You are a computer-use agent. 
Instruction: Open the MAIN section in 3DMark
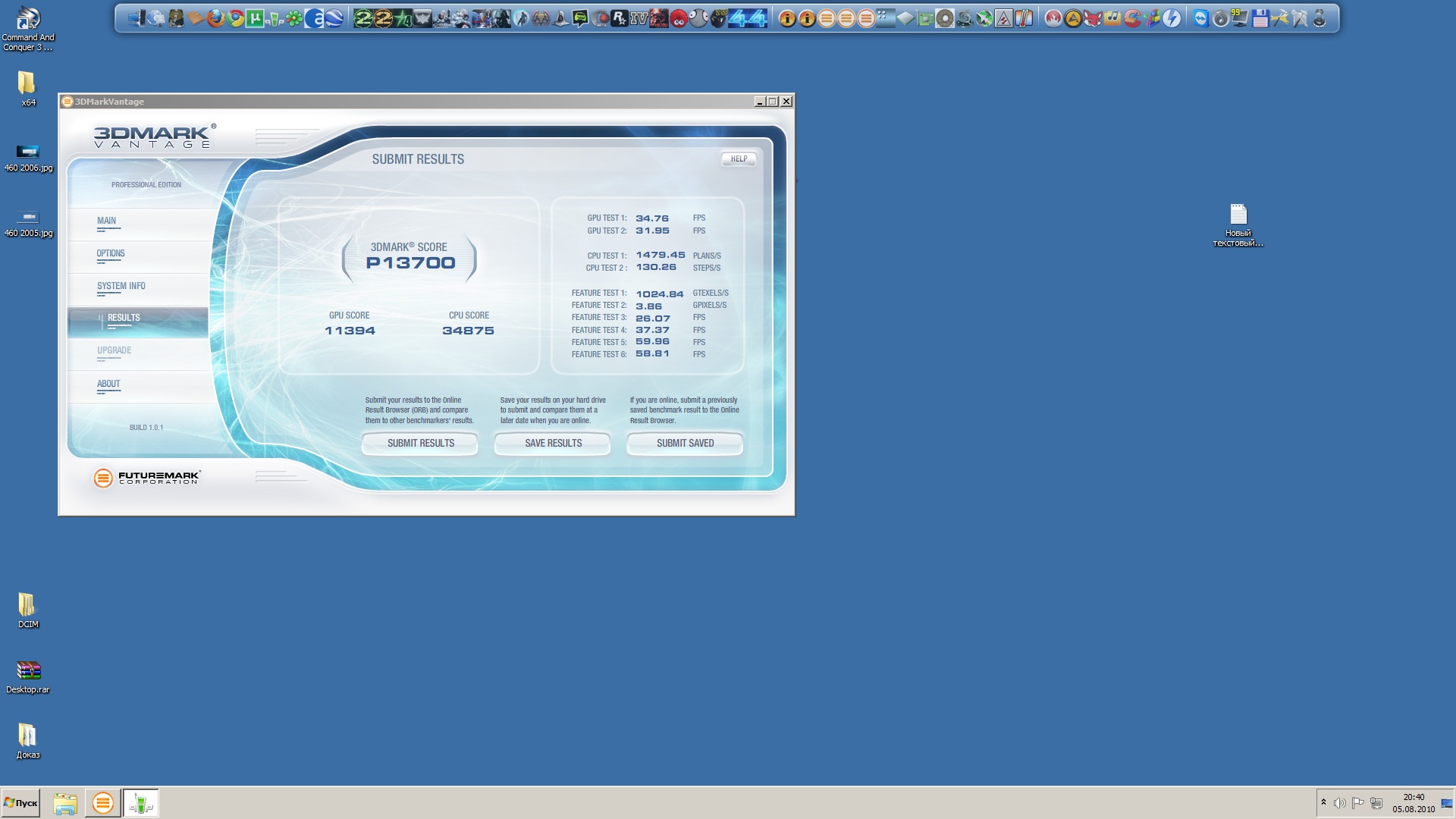[x=107, y=221]
